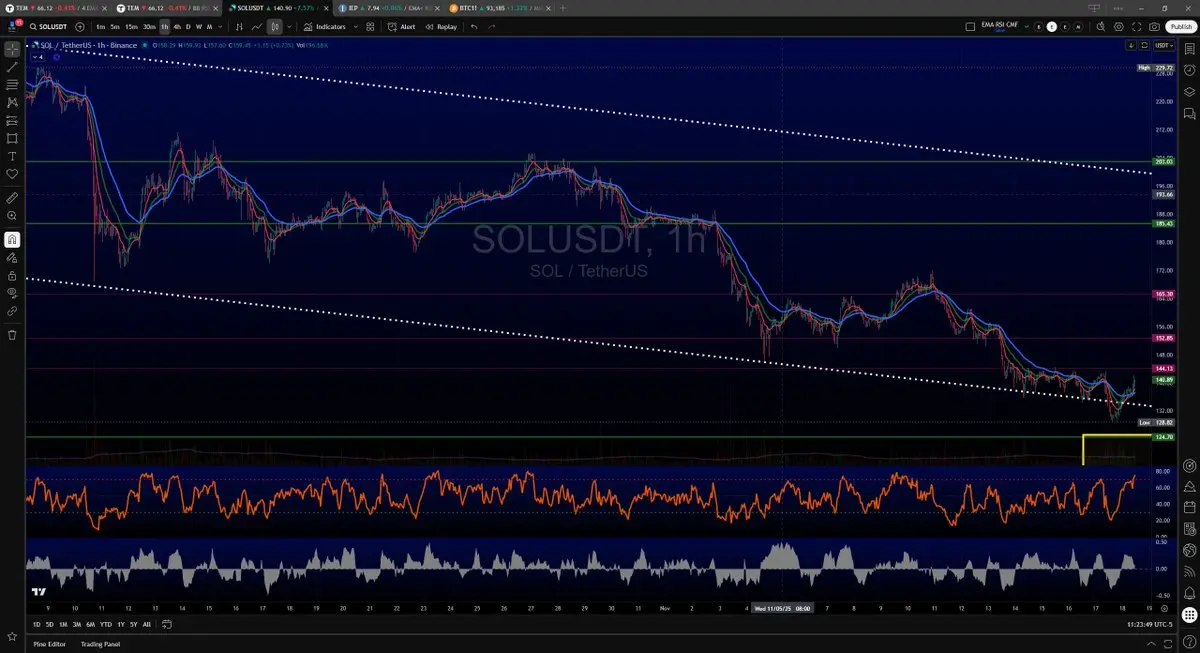Image resolution: width=1200 pixels, height=653 pixels.
Task: Open quick search icon
Action: [1100, 27]
